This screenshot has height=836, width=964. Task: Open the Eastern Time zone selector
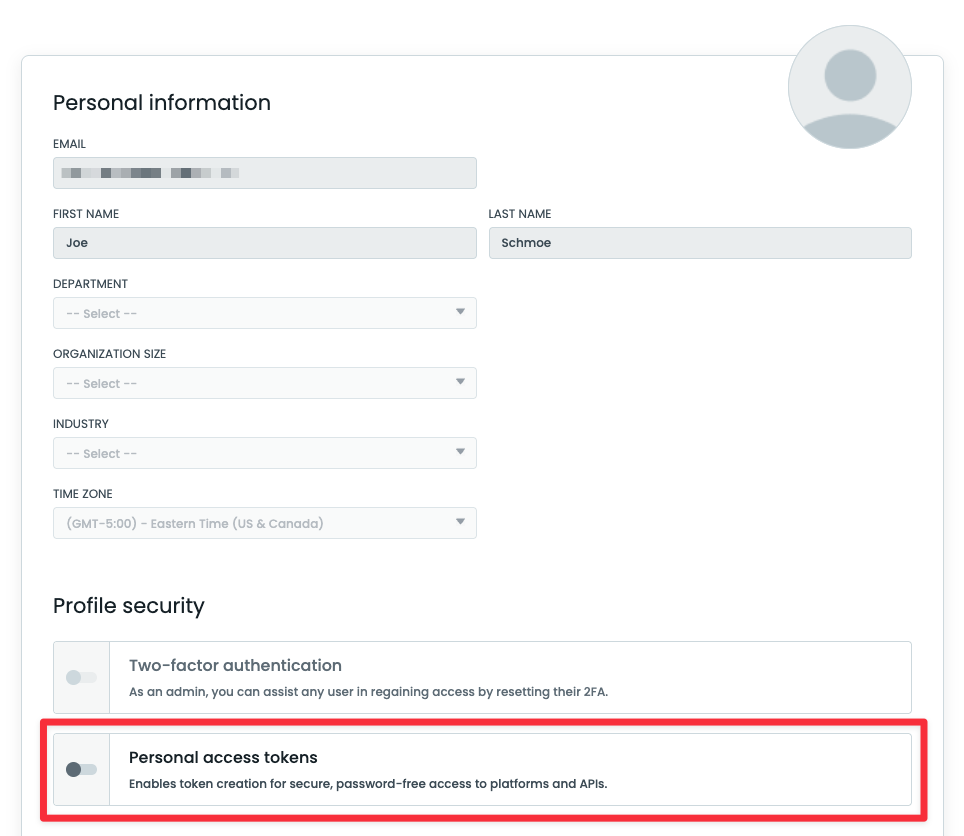pyautogui.click(x=250, y=523)
